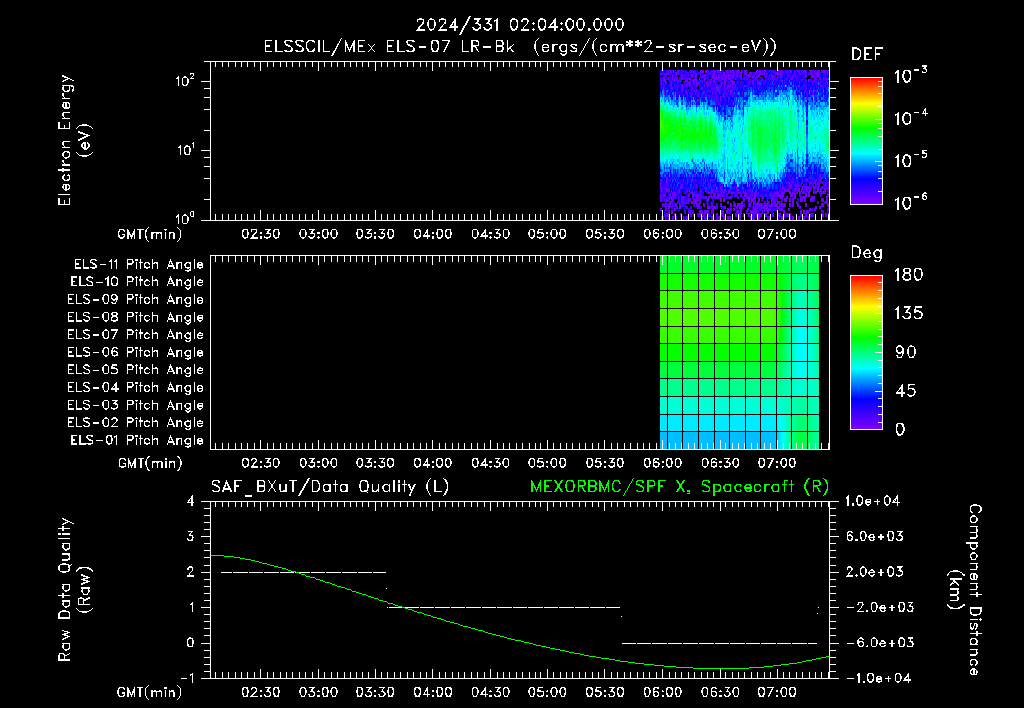Click the 10^-6 label on the DEF color bar
Image resolution: width=1024 pixels, height=708 pixels.
click(910, 202)
